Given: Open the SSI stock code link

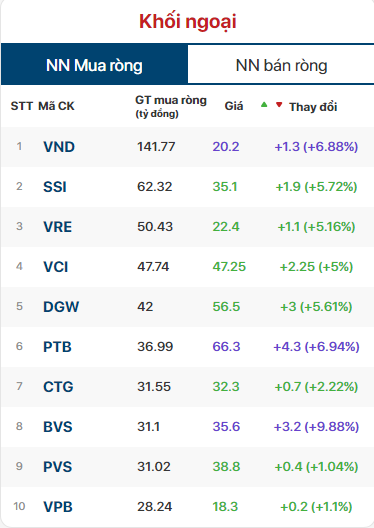Looking at the screenshot, I should 55,187.
